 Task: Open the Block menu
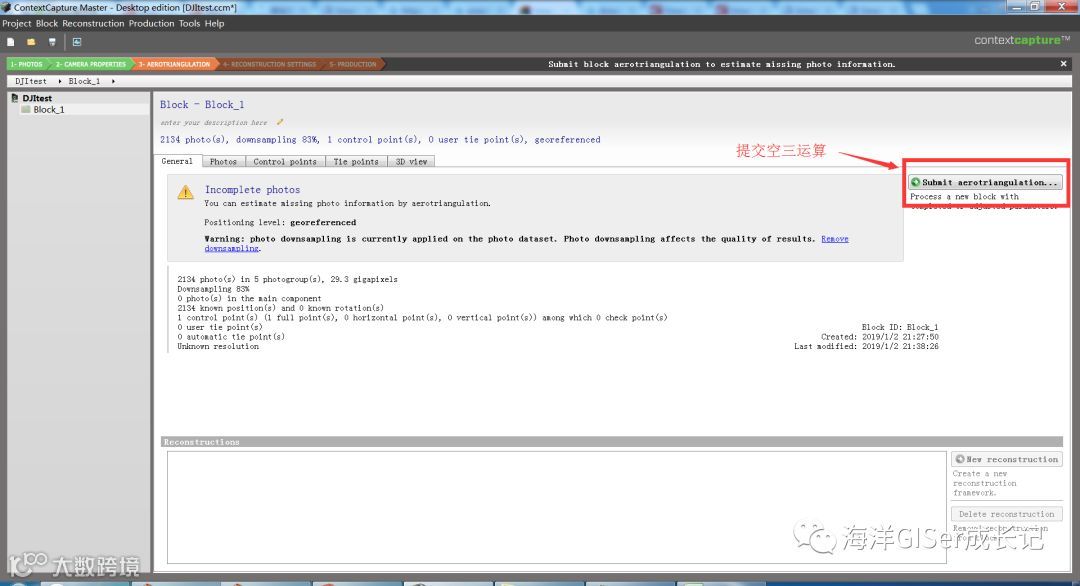click(47, 23)
